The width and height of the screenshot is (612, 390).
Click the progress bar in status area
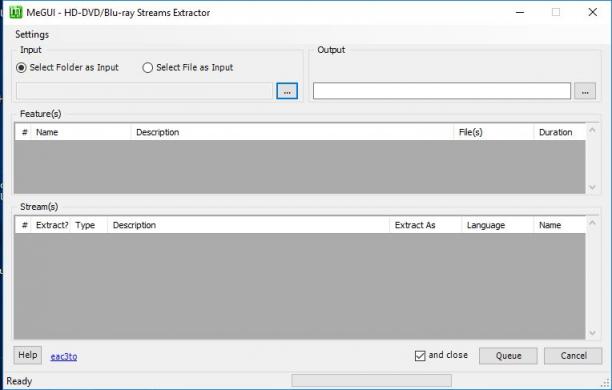(x=372, y=380)
